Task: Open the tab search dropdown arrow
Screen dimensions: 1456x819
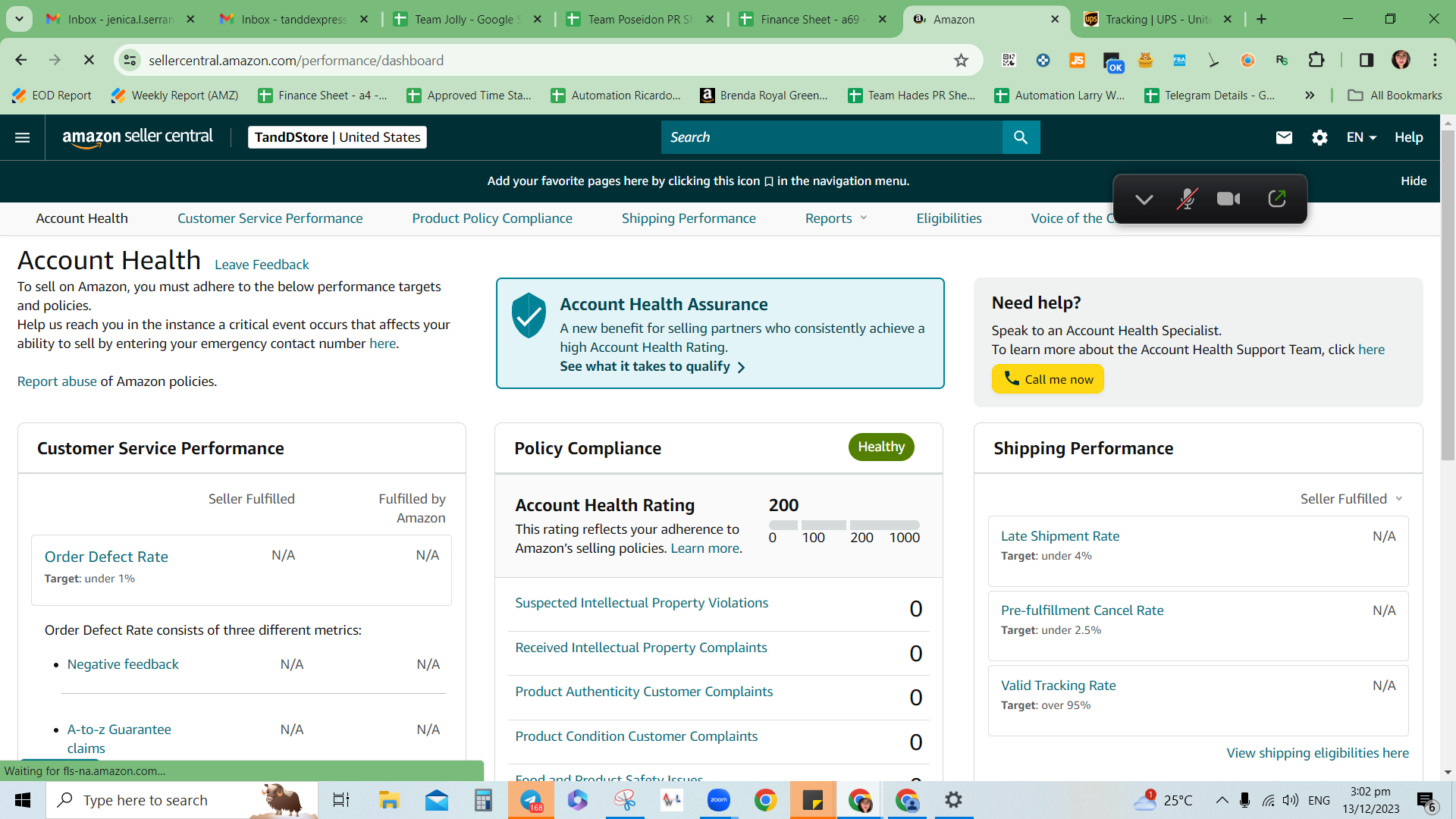Action: pos(19,19)
